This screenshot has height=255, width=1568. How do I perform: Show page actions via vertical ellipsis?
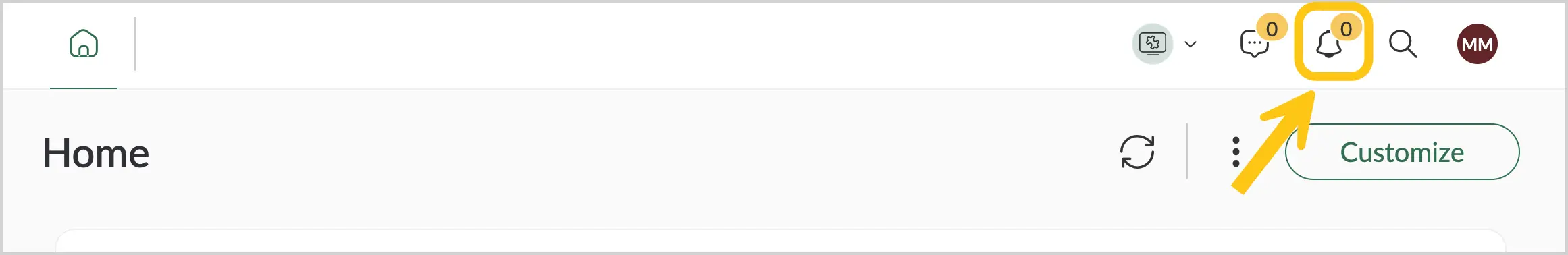(1236, 152)
